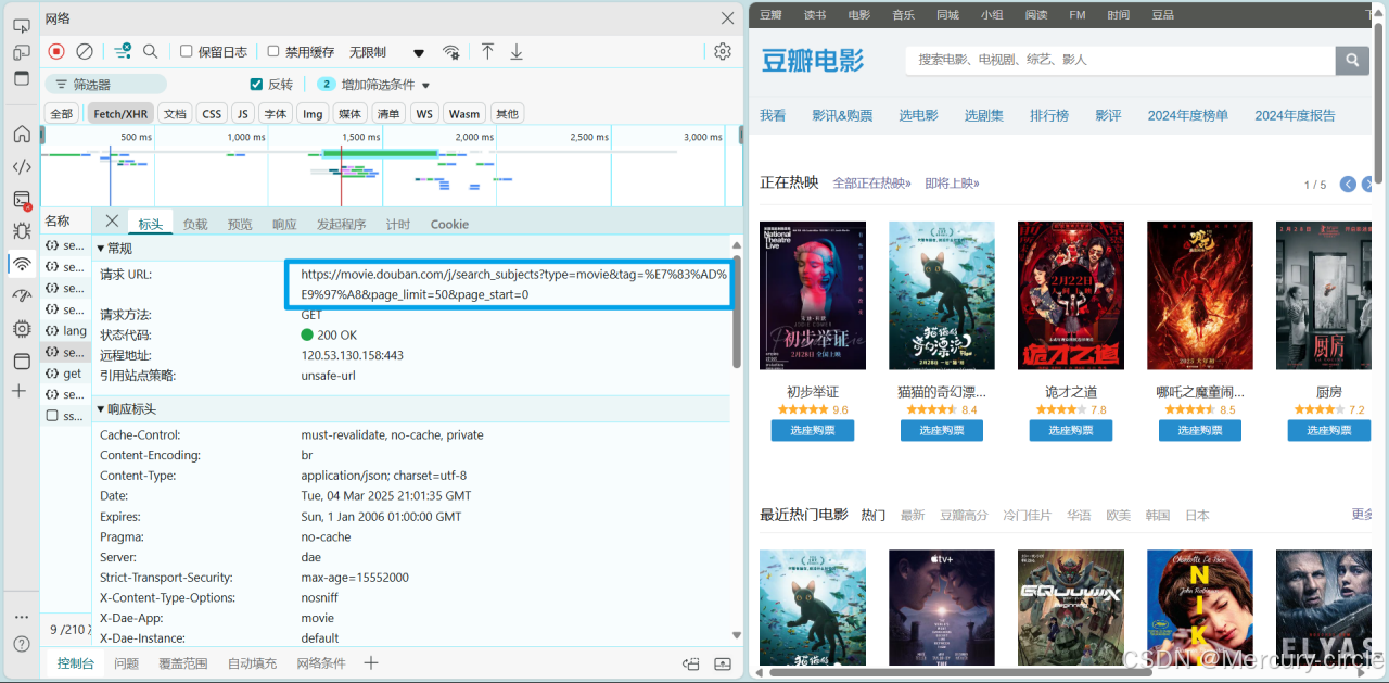Toggle Wasm request type filter
The image size is (1389, 683).
point(464,113)
